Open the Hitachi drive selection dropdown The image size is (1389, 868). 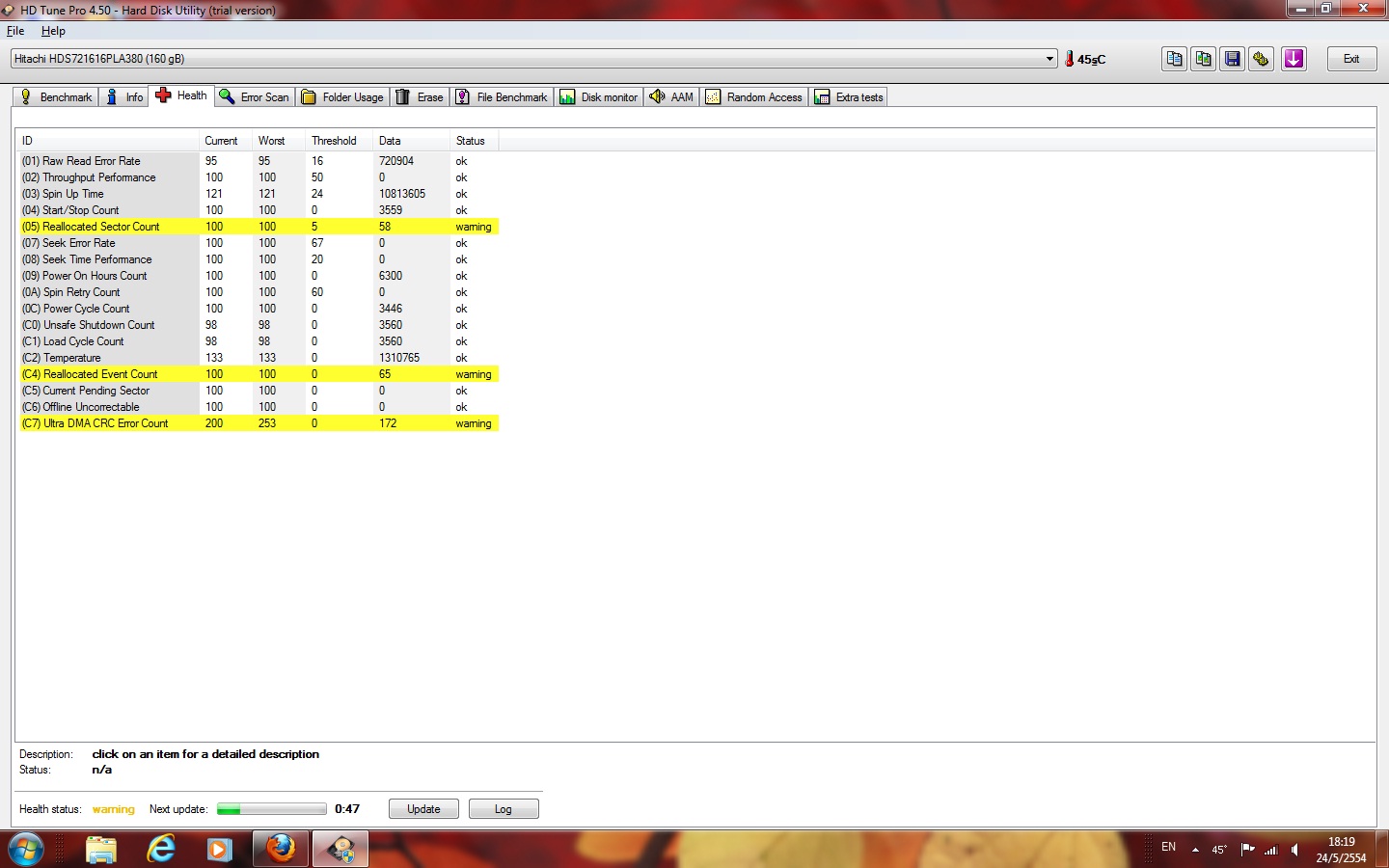(533, 59)
